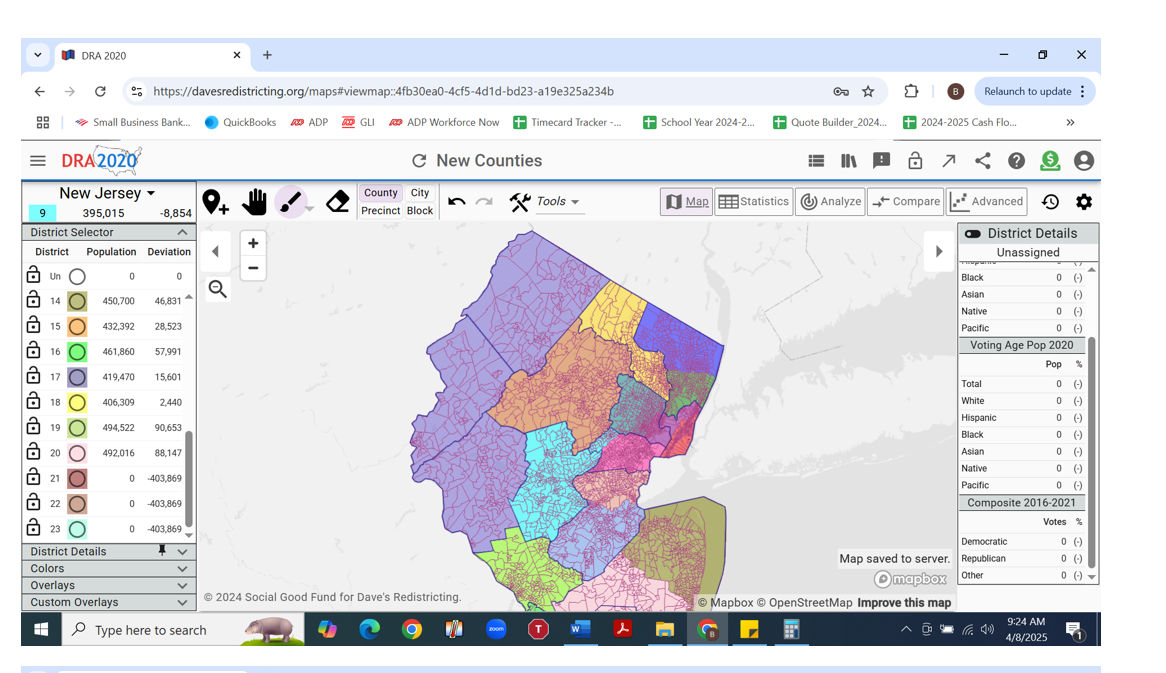The image size is (1166, 673).
Task: Click the add location pin tool
Action: click(x=215, y=202)
